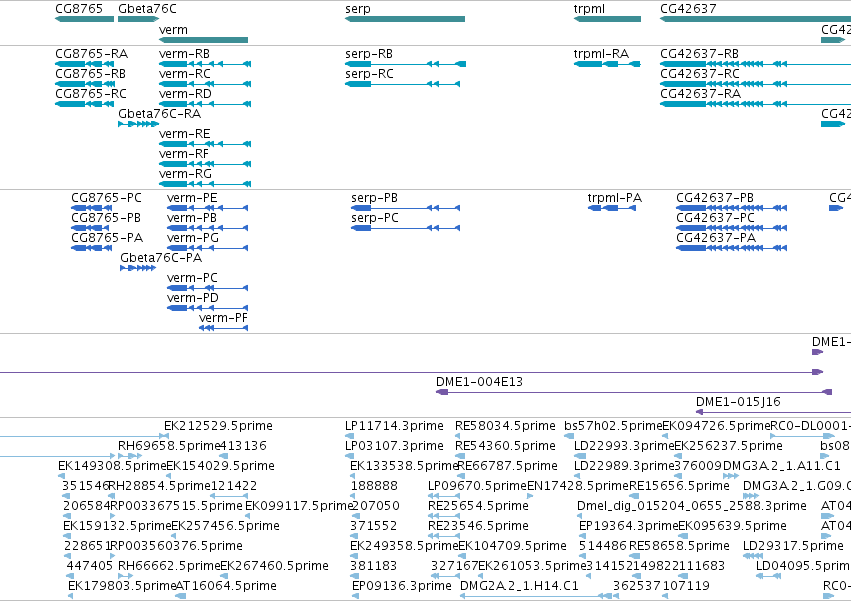Click the trpml gene bar

pos(607,19)
